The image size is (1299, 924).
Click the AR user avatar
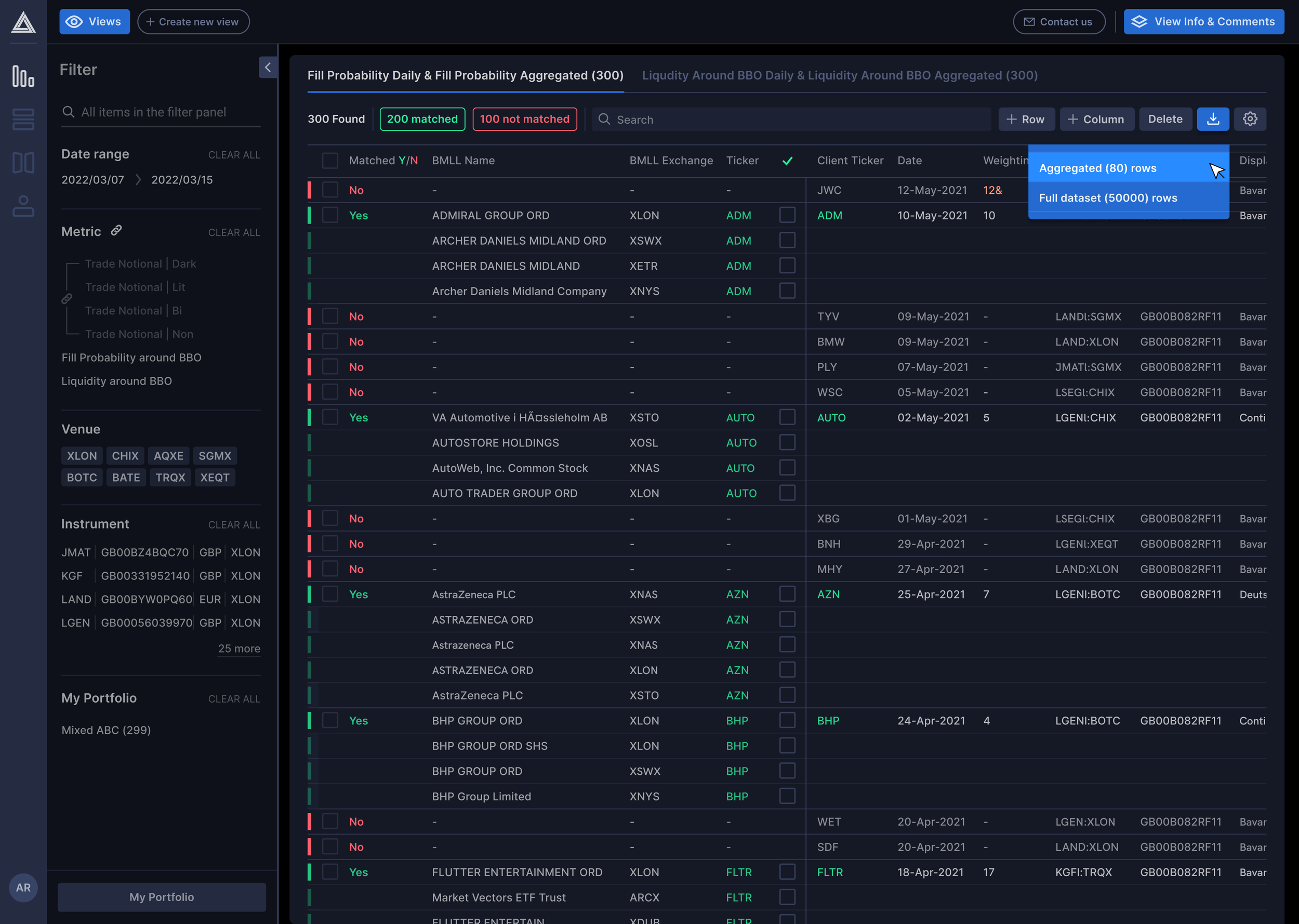click(23, 887)
